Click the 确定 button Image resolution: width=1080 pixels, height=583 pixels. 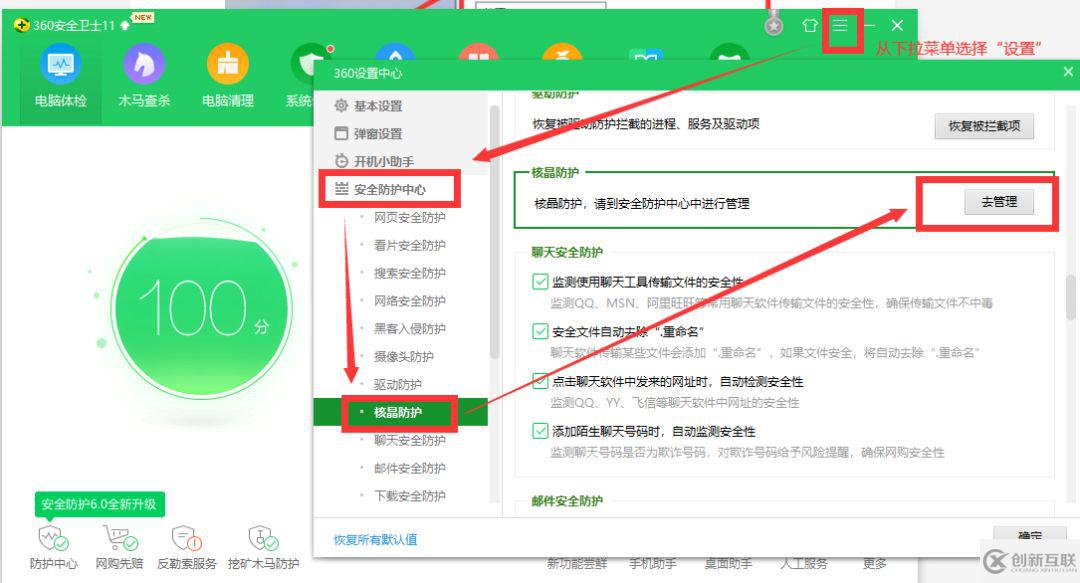point(1030,535)
